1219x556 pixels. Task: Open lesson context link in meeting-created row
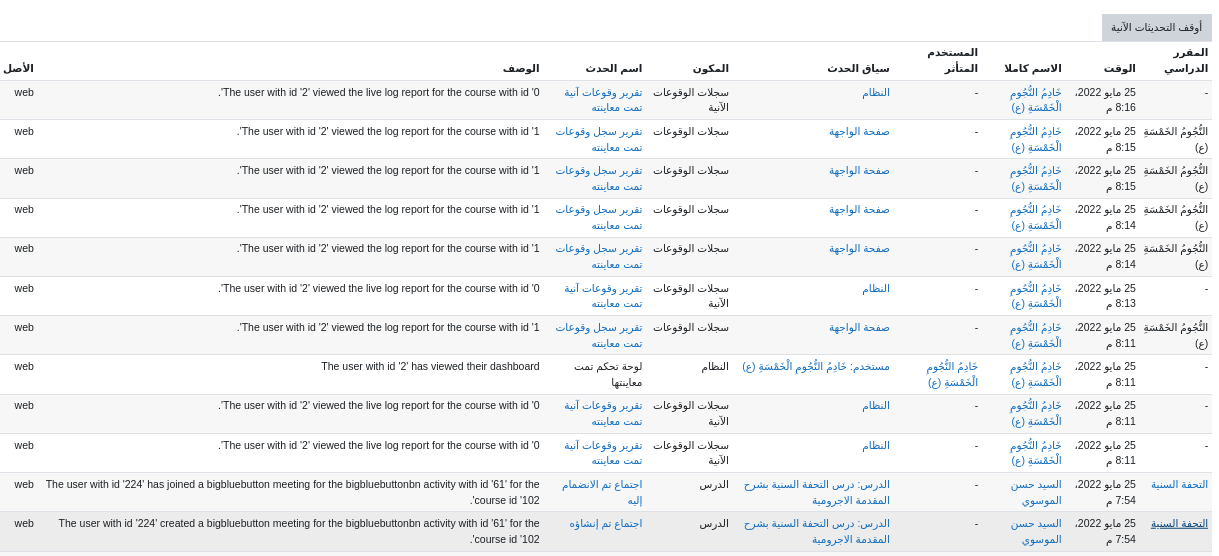(816, 531)
